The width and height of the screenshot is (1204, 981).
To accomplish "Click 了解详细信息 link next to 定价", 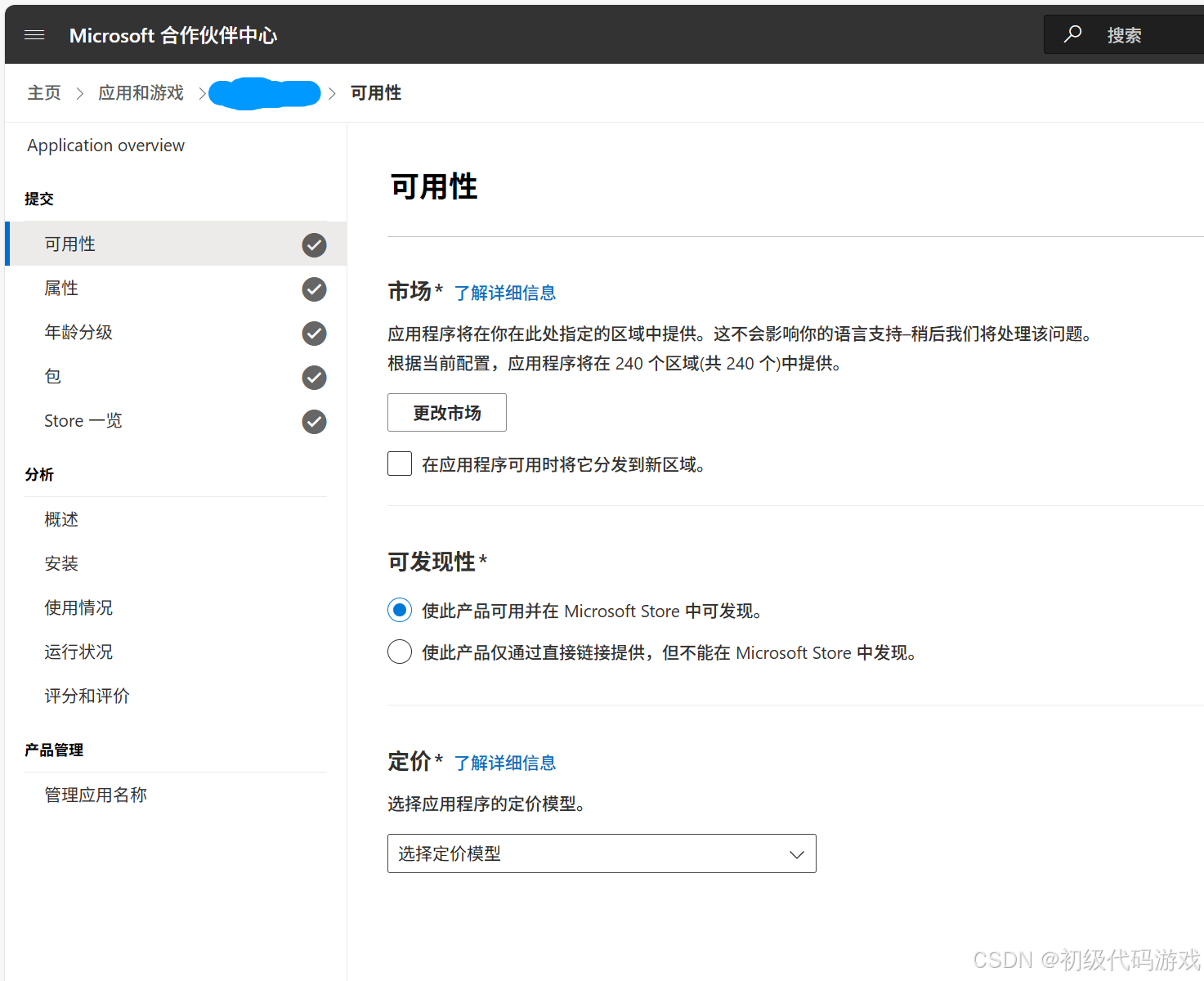I will tap(505, 763).
